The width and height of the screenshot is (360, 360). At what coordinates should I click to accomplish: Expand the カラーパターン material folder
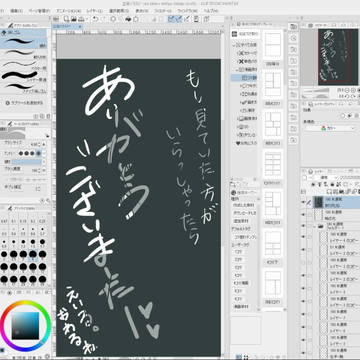point(238,53)
